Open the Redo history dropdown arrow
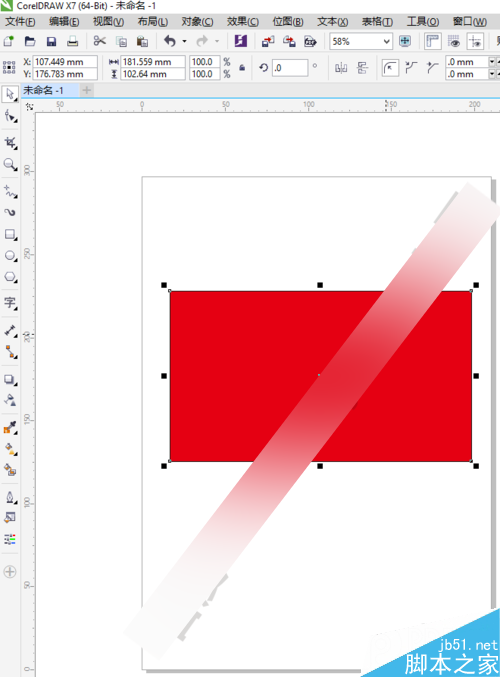500x677 pixels. point(217,41)
